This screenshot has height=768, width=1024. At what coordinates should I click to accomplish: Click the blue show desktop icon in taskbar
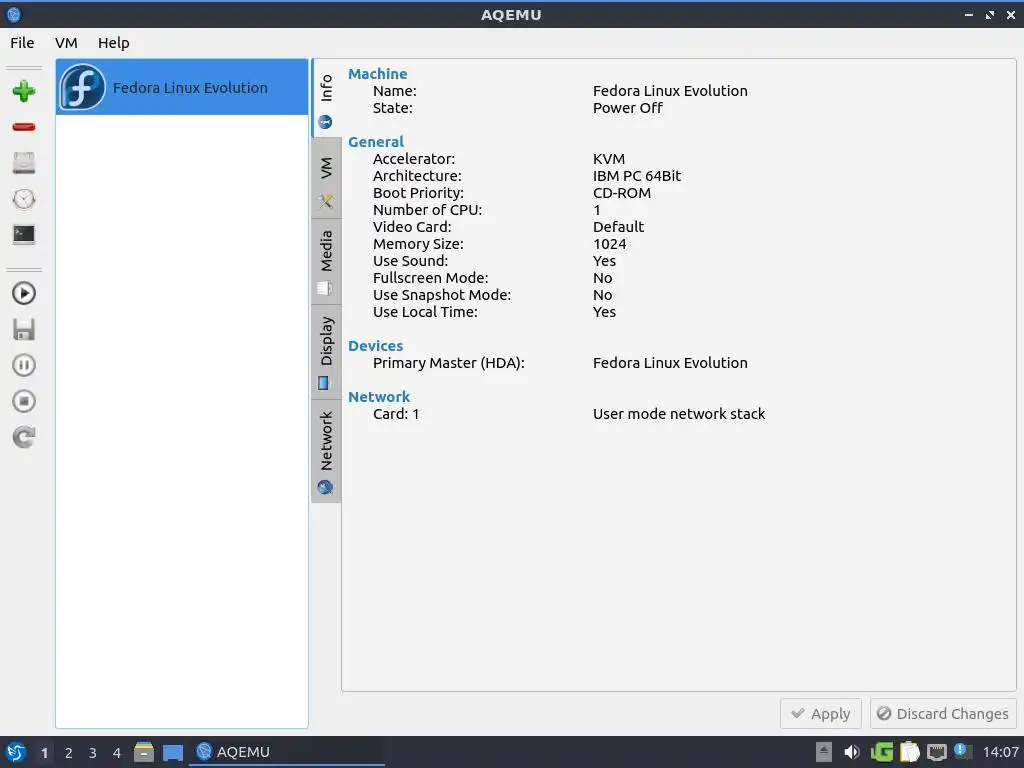pyautogui.click(x=173, y=752)
